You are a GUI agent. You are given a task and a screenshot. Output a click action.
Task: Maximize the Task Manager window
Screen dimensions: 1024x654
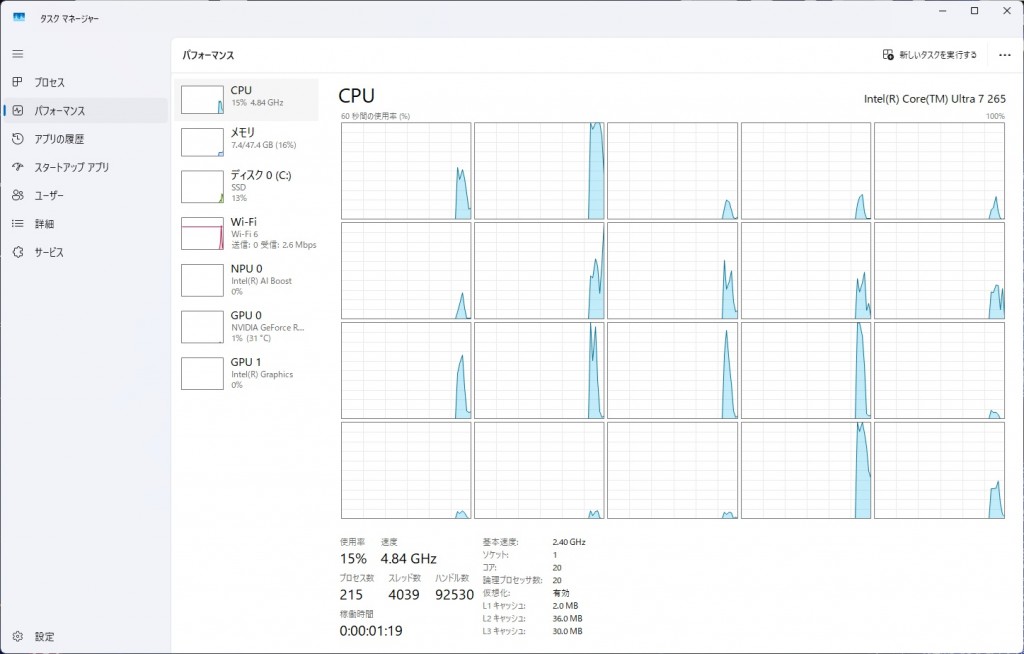tap(974, 11)
